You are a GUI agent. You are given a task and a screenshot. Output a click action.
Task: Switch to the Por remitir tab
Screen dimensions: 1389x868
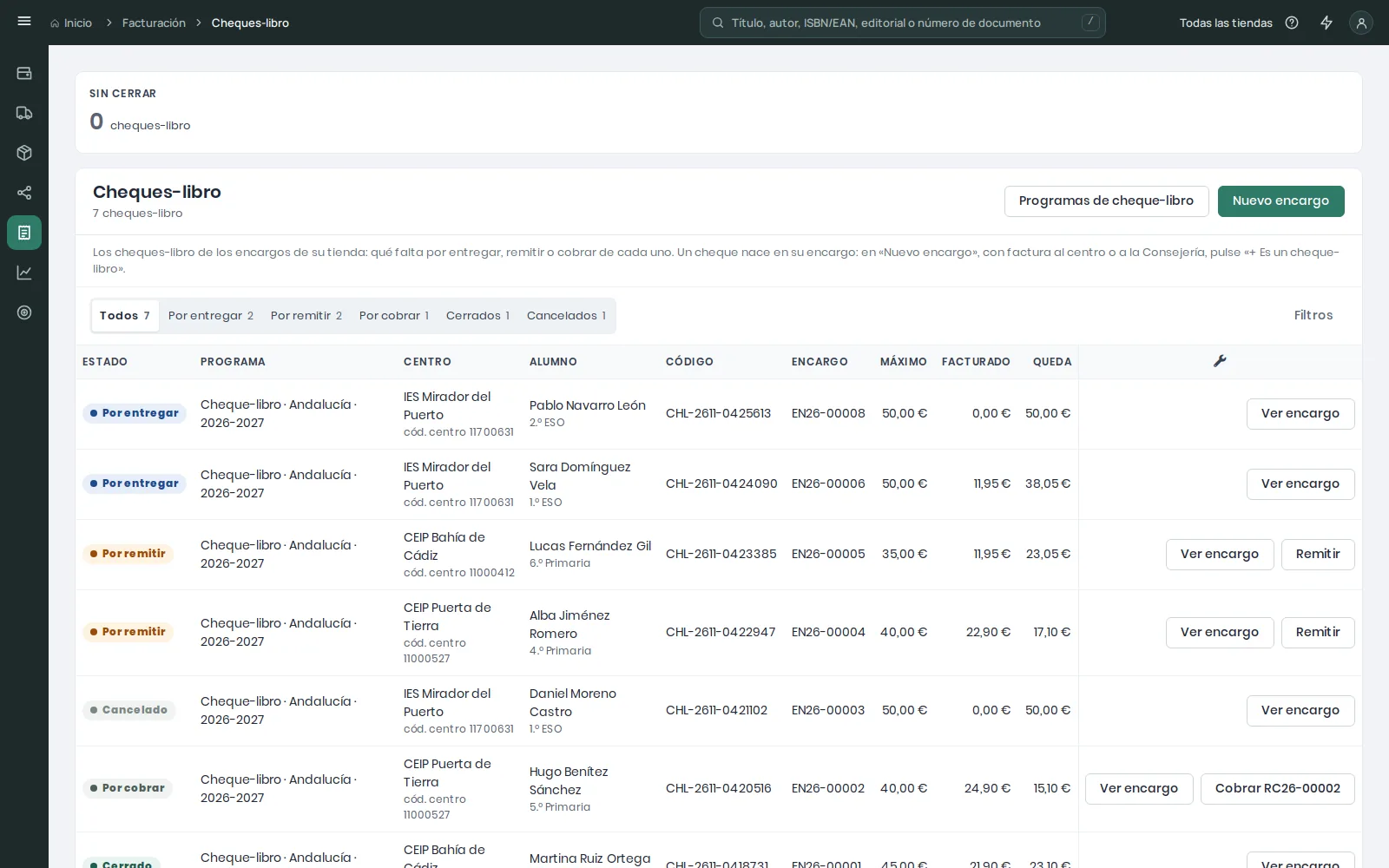point(306,316)
